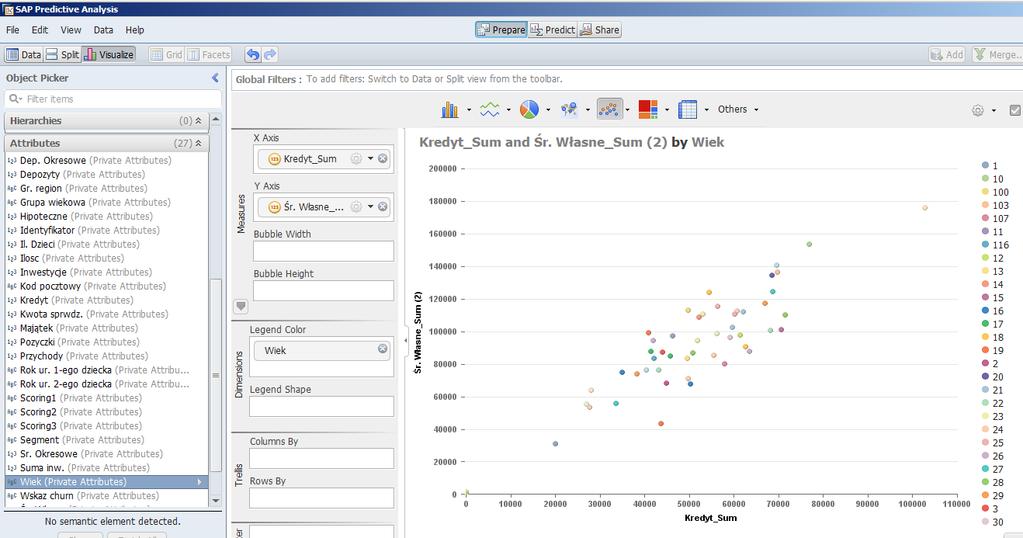Select the pie chart type icon
This screenshot has height=538, width=1023.
(x=529, y=110)
